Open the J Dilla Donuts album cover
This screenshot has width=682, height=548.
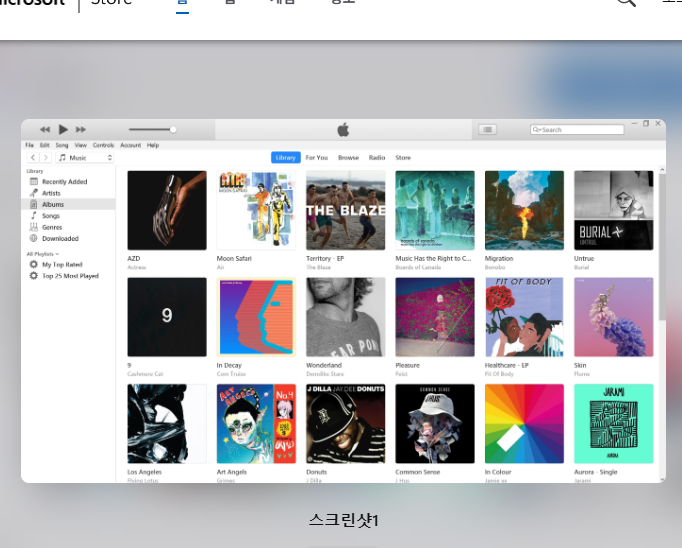(346, 424)
